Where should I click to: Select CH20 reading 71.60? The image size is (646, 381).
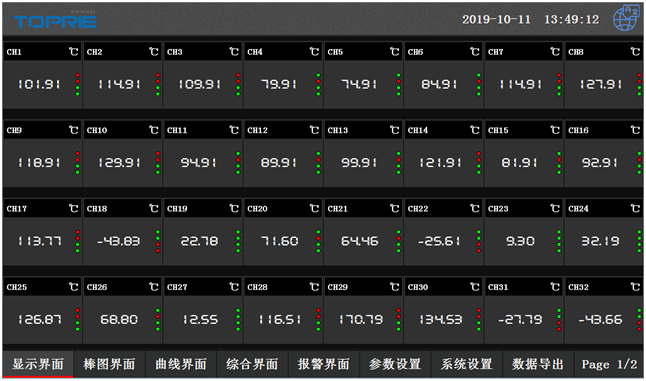[x=280, y=241]
